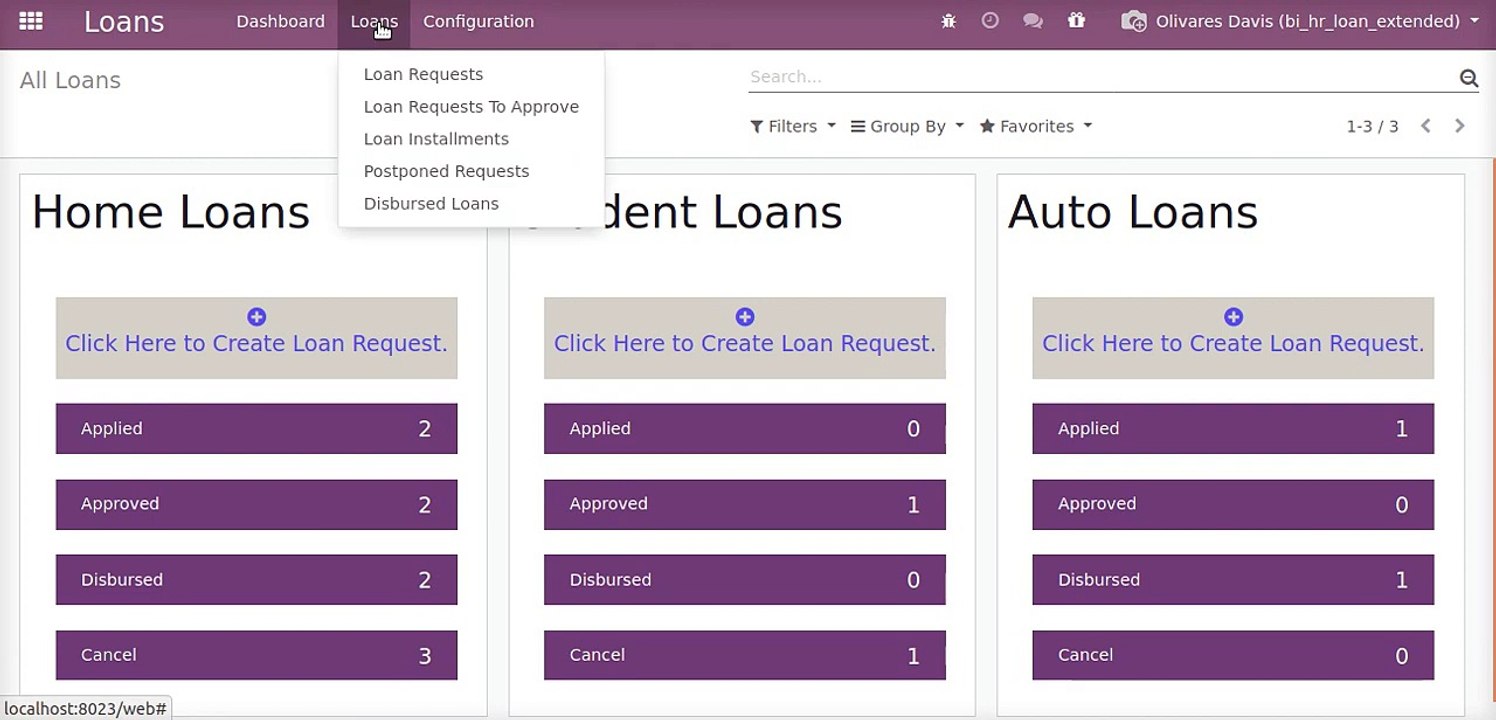The width and height of the screenshot is (1496, 720).
Task: Create loan request for Auto Loans
Action: (1233, 338)
